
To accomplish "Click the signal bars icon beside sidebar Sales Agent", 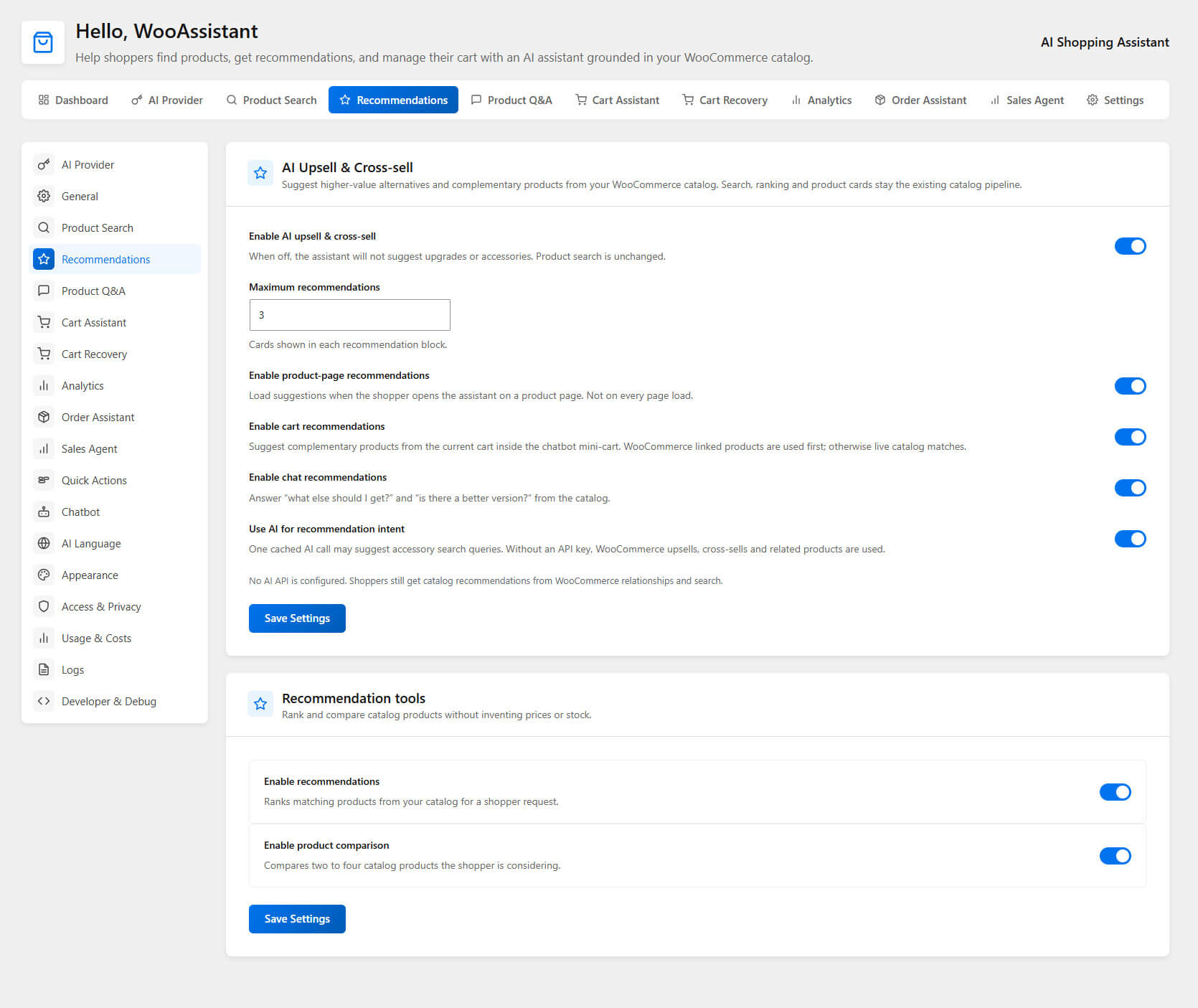I will pos(44,448).
